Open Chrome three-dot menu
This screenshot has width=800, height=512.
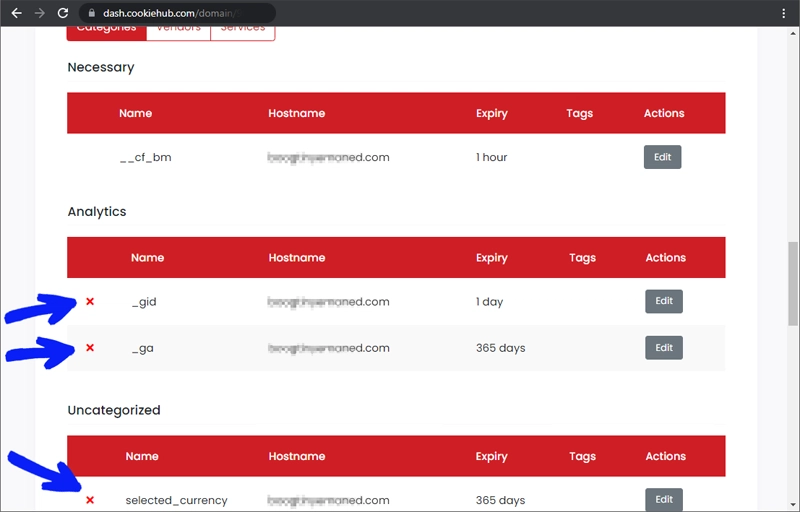[x=782, y=14]
